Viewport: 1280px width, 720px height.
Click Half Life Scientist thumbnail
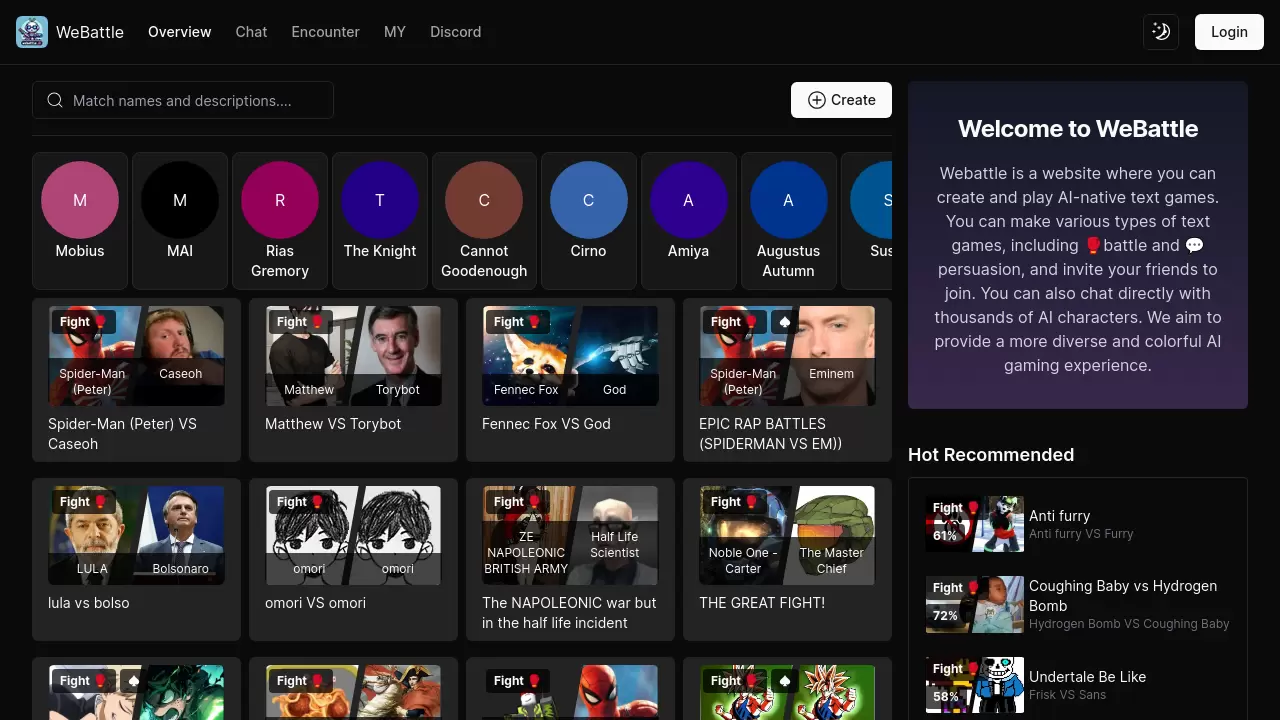[616, 535]
